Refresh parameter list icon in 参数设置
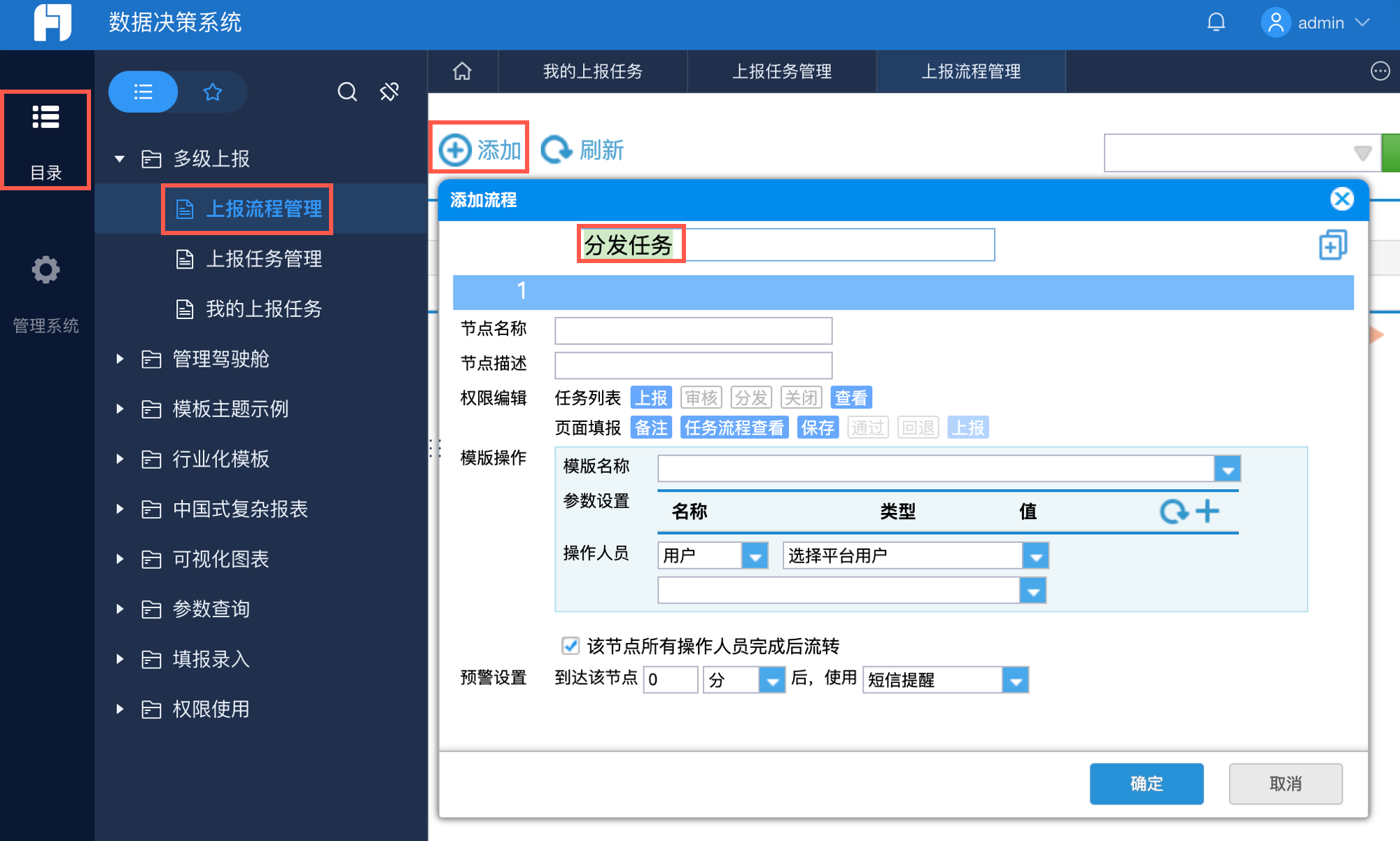This screenshot has width=1400, height=841. pyautogui.click(x=1173, y=511)
